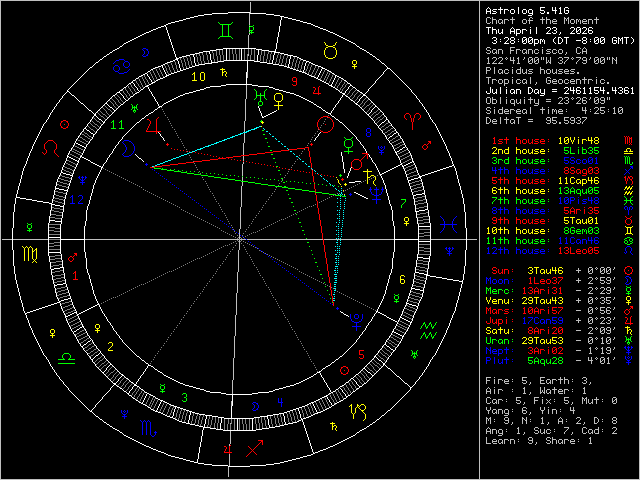Click house number 12 in the wheel
This screenshot has width=640, height=480.
[76, 200]
